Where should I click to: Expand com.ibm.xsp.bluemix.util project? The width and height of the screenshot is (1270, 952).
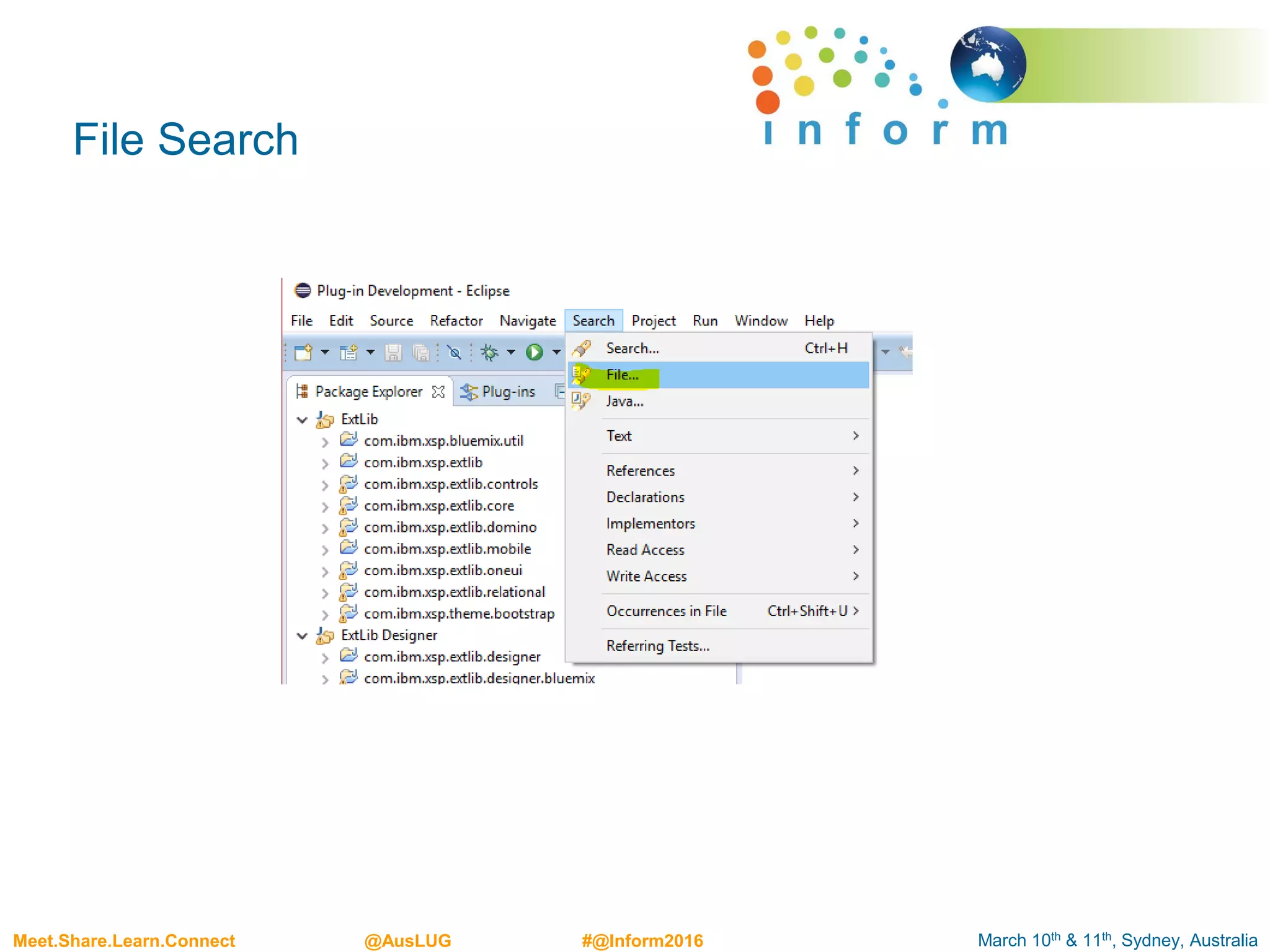[x=324, y=443]
